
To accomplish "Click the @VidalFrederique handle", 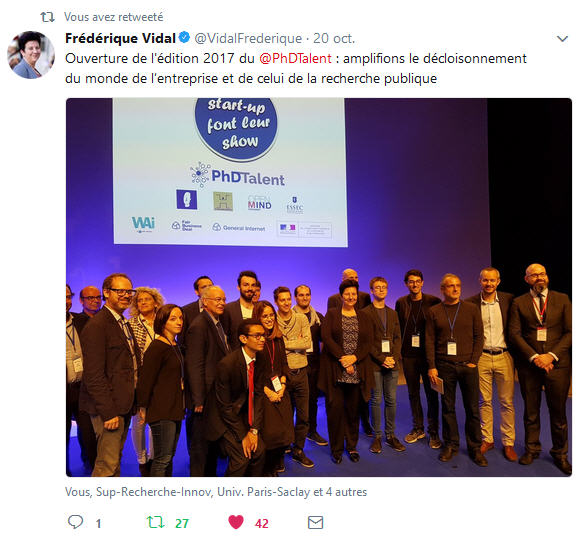I will (x=248, y=38).
